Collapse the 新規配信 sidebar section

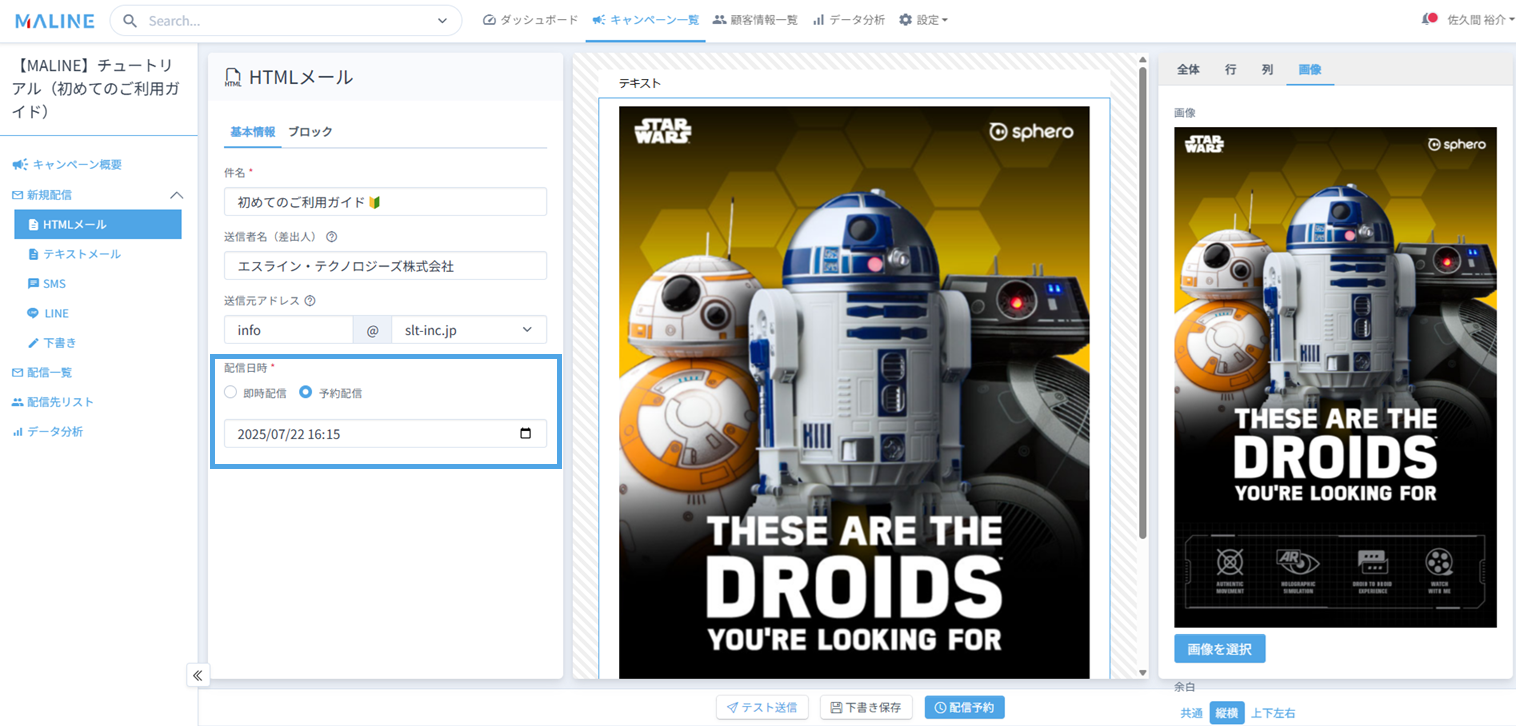click(x=176, y=195)
